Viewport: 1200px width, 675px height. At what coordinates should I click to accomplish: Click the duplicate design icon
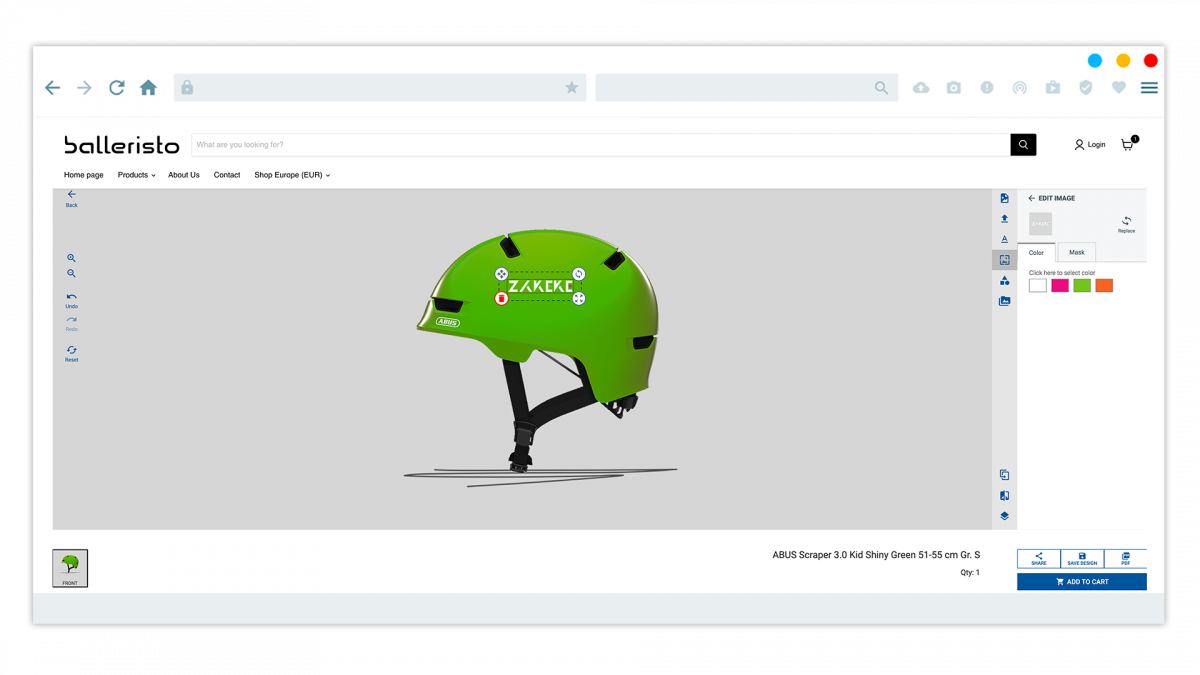(1004, 474)
